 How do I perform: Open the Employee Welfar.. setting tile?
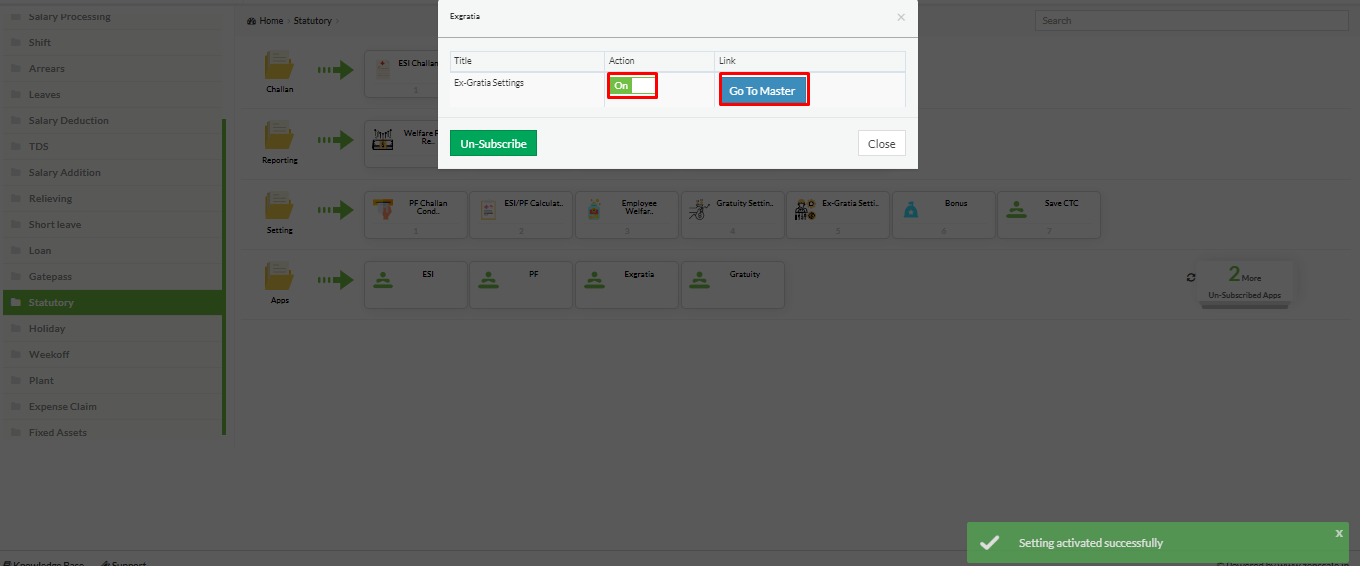627,215
